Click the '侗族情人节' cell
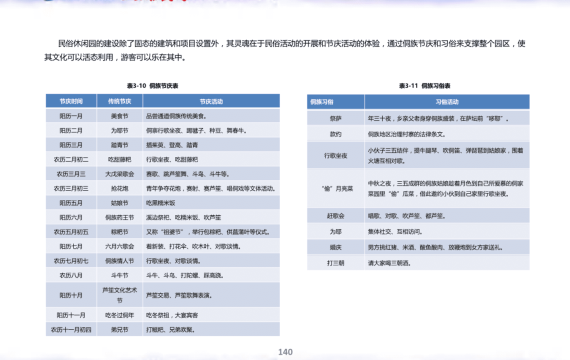Screen dimensions: 570x360 [120, 261]
